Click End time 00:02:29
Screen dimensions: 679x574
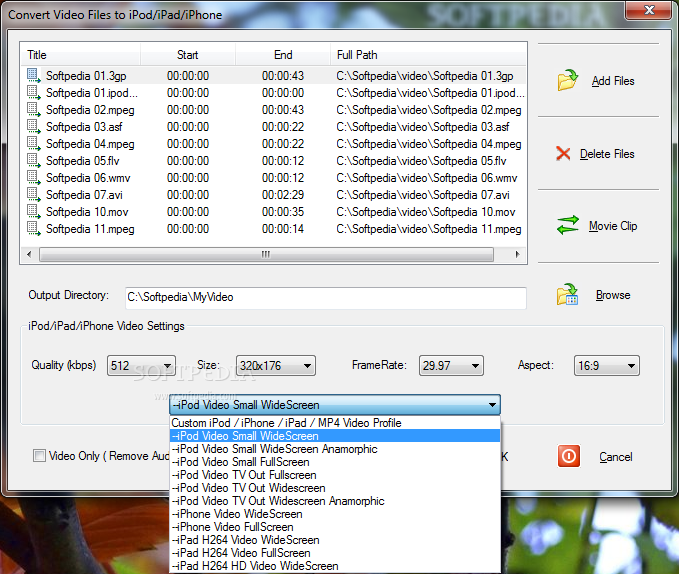tap(283, 195)
